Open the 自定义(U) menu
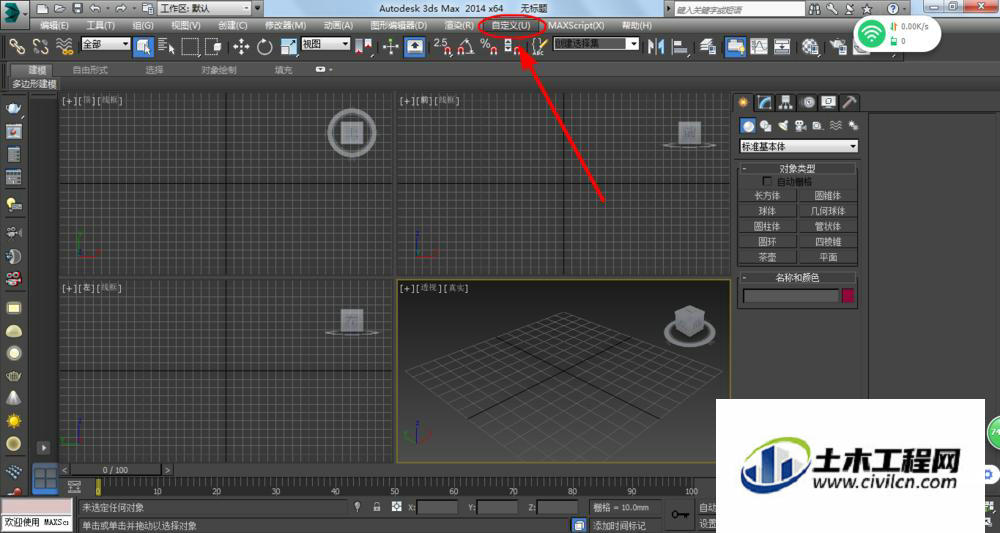 pyautogui.click(x=511, y=26)
